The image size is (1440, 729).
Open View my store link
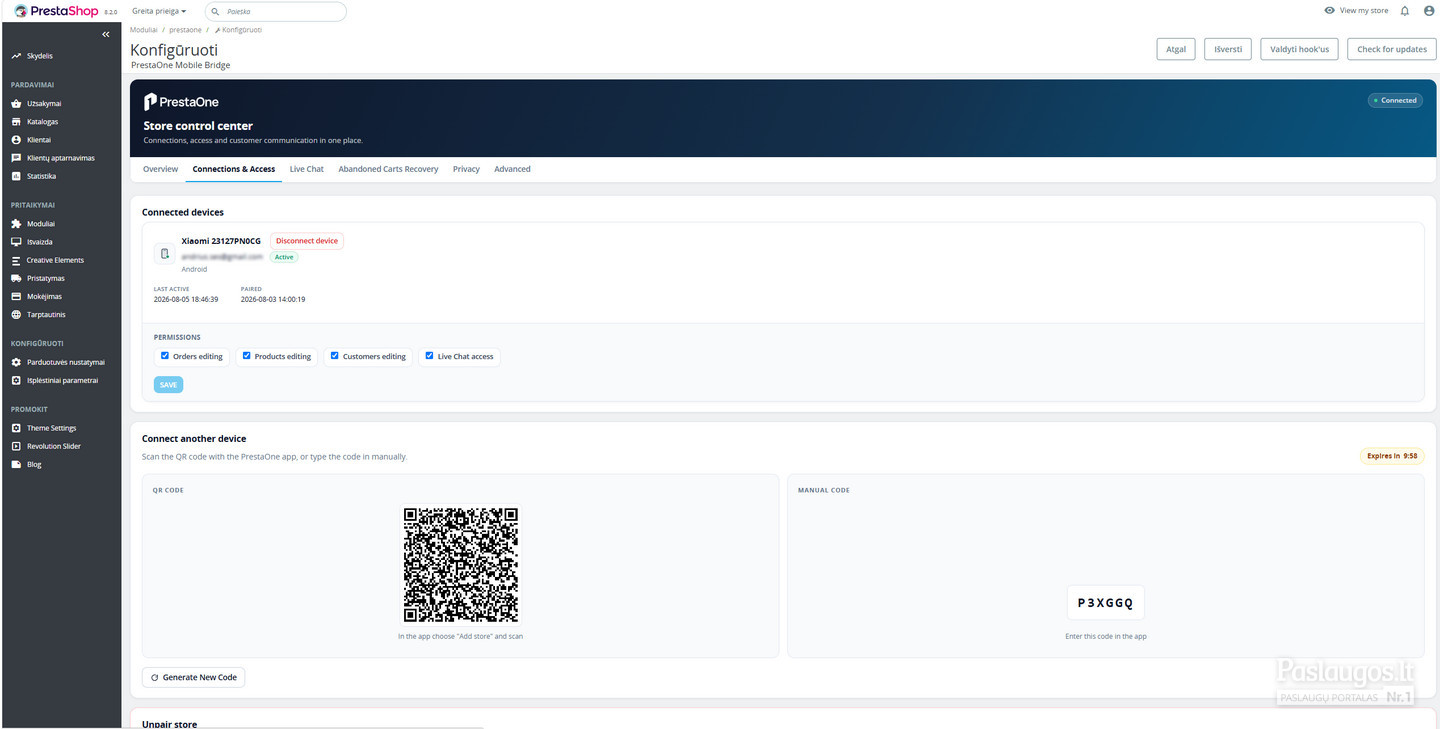pyautogui.click(x=1356, y=11)
